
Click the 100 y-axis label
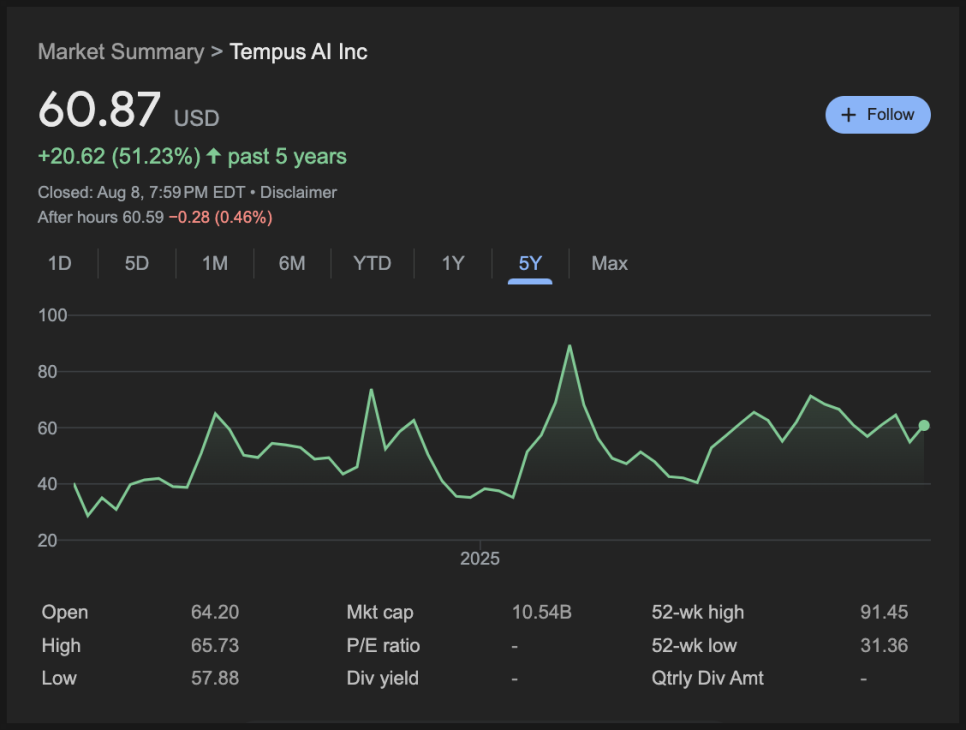[x=52, y=315]
